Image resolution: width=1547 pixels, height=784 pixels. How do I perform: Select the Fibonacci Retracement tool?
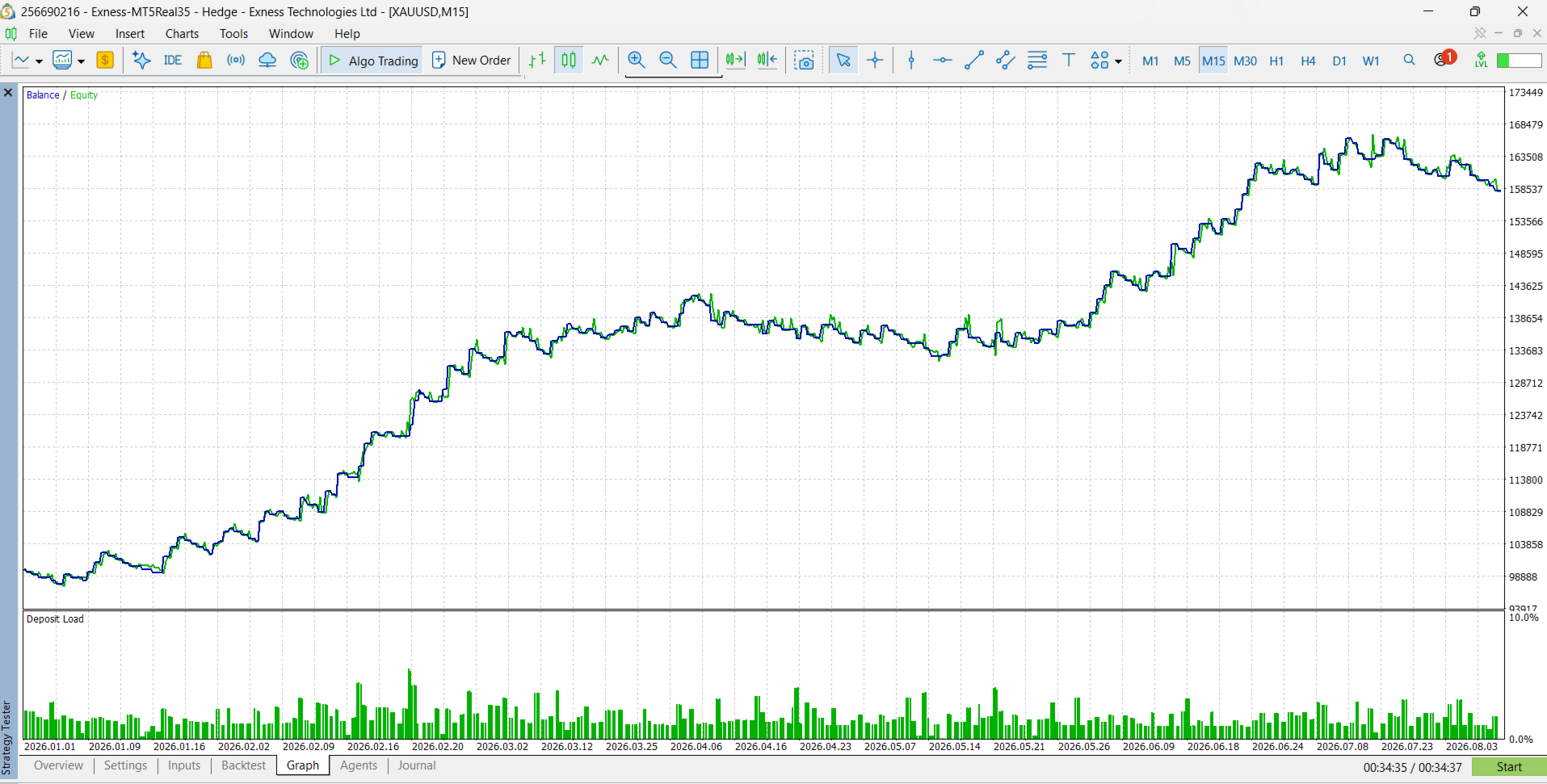[1037, 60]
